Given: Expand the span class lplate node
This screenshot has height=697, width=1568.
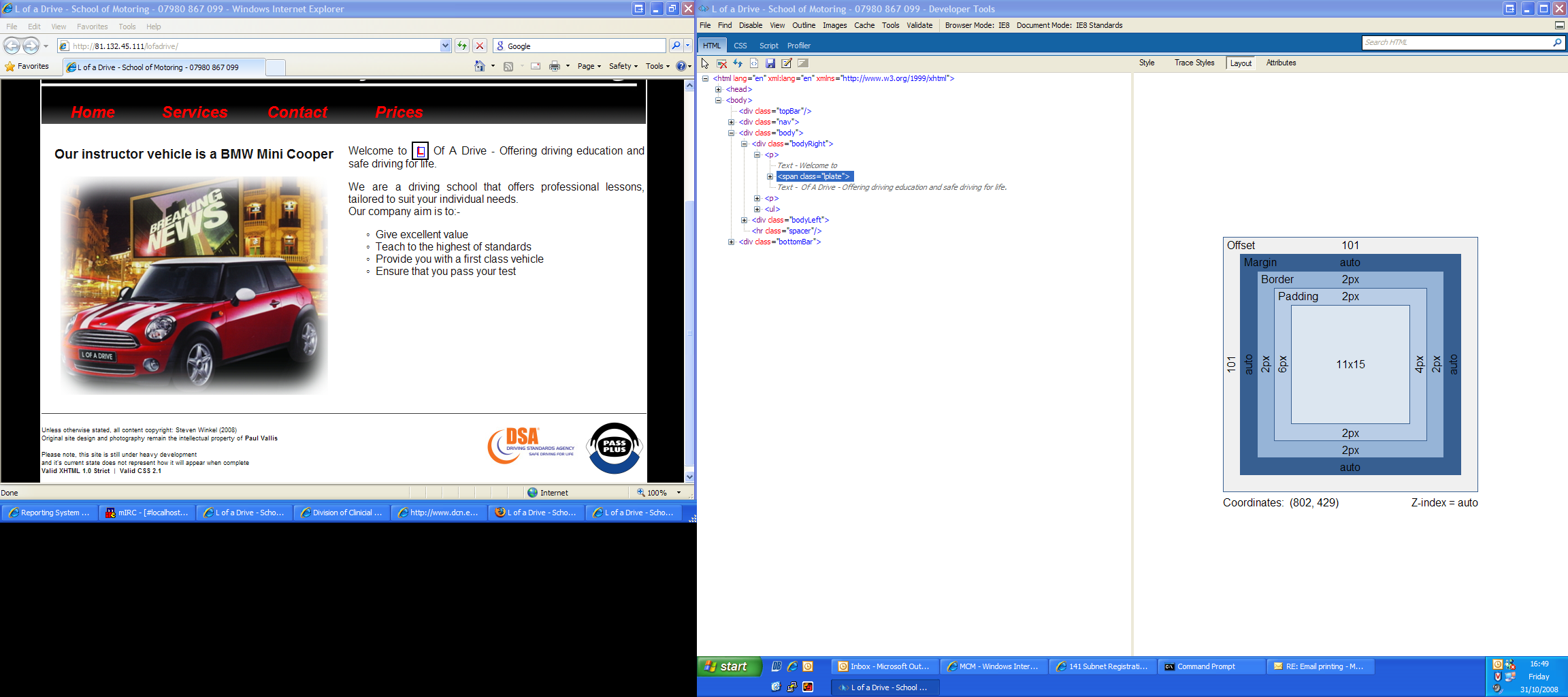Looking at the screenshot, I should click(770, 176).
